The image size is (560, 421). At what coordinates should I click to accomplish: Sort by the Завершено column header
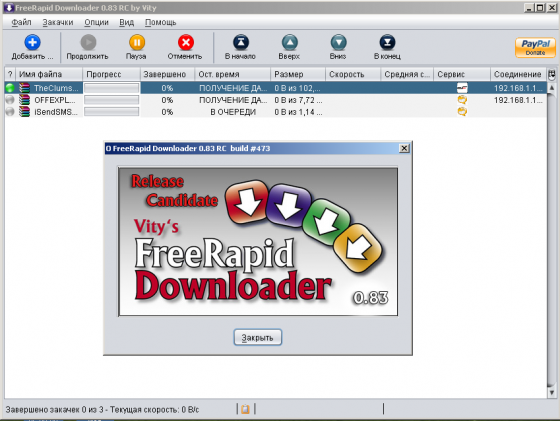168,74
